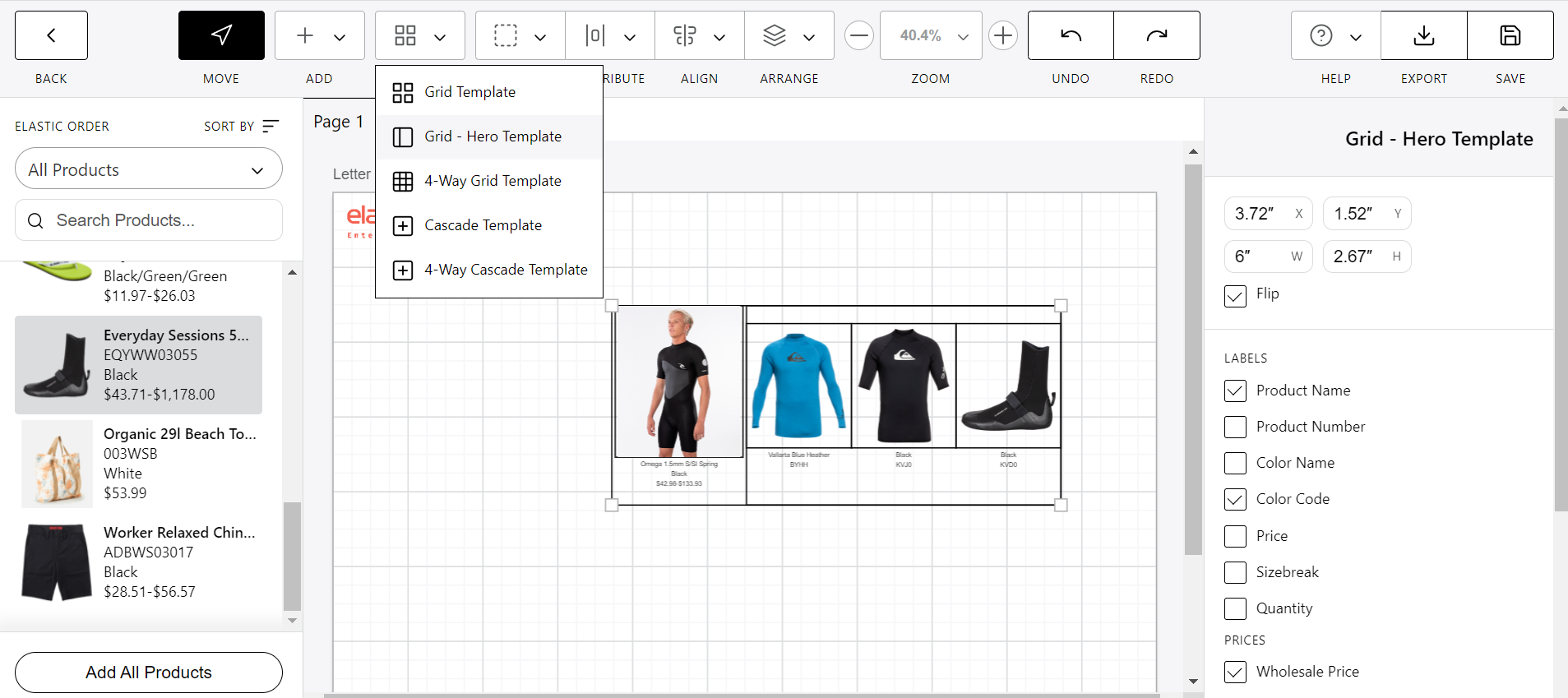Expand the Help dropdown menu
The height and width of the screenshot is (698, 1568).
pos(1335,35)
